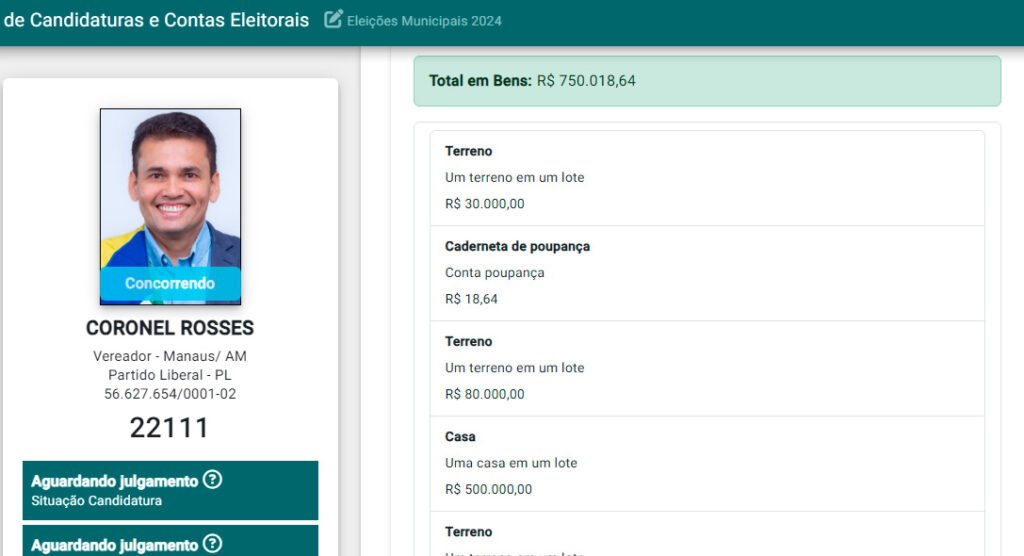This screenshot has height=556, width=1024.
Task: Select the Casa entry worth R$ 500.000,00
Action: [707, 463]
